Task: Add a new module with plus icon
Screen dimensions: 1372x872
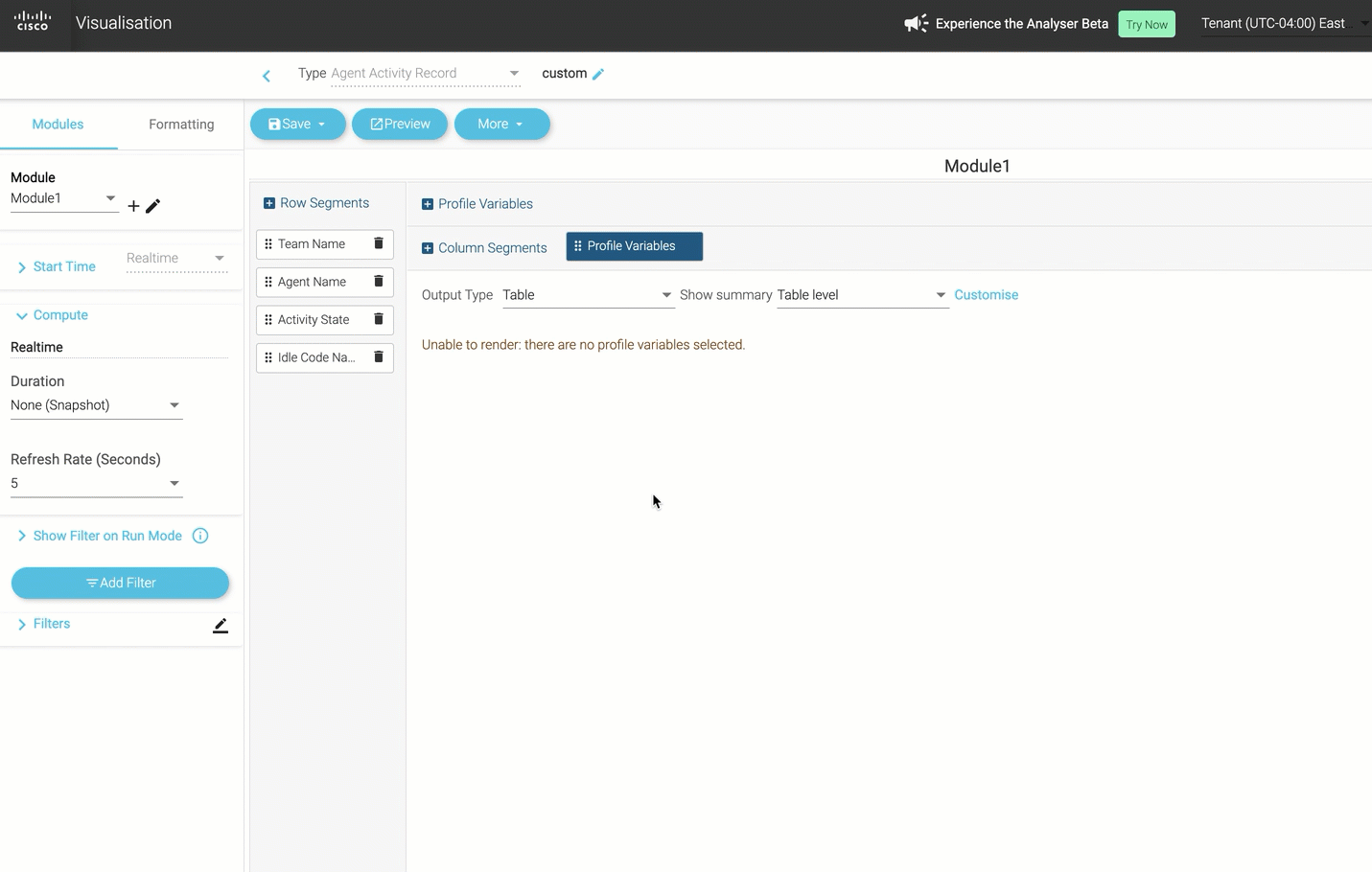Action: click(133, 206)
